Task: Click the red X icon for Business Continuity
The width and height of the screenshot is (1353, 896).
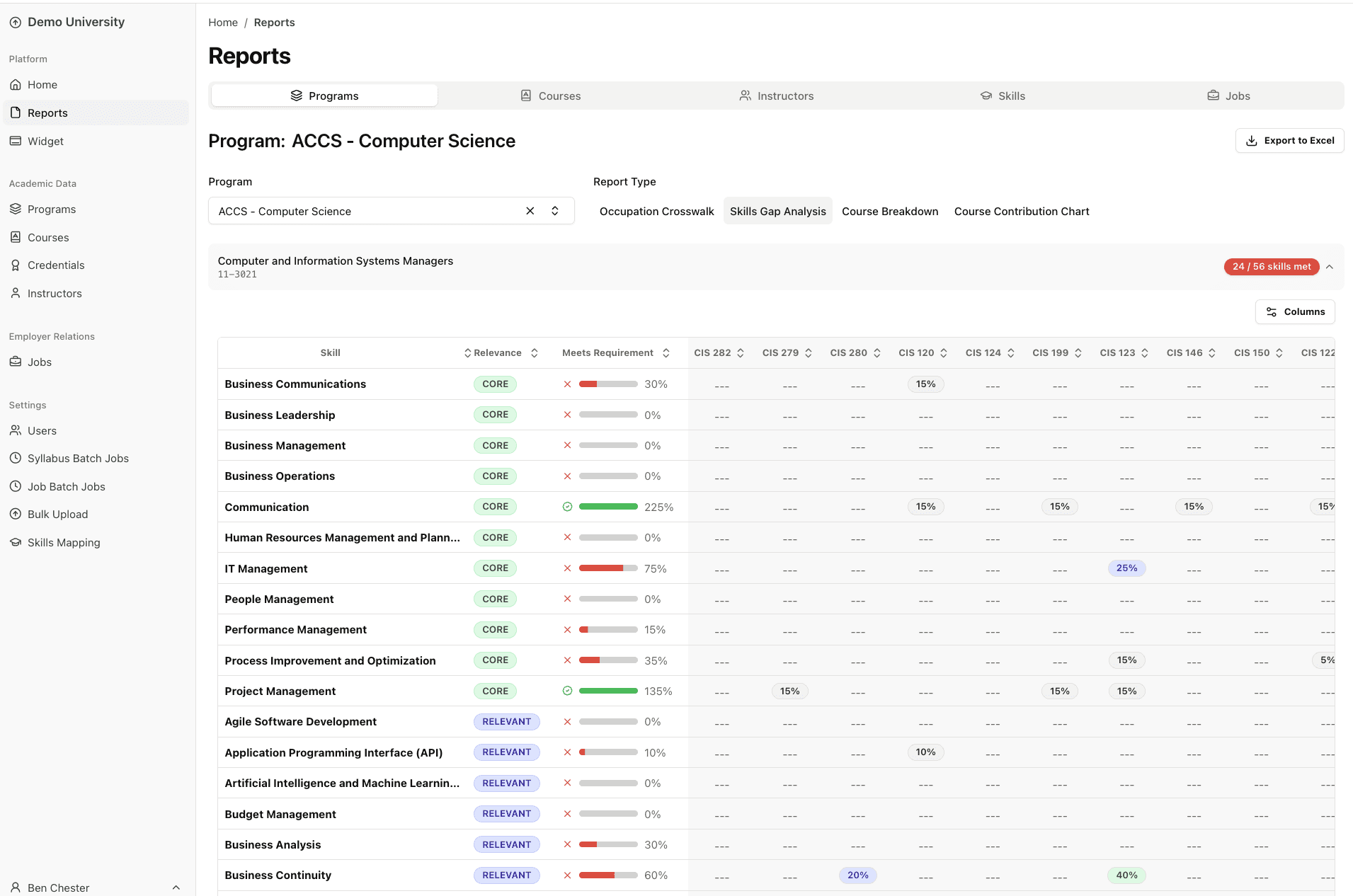Action: click(567, 875)
